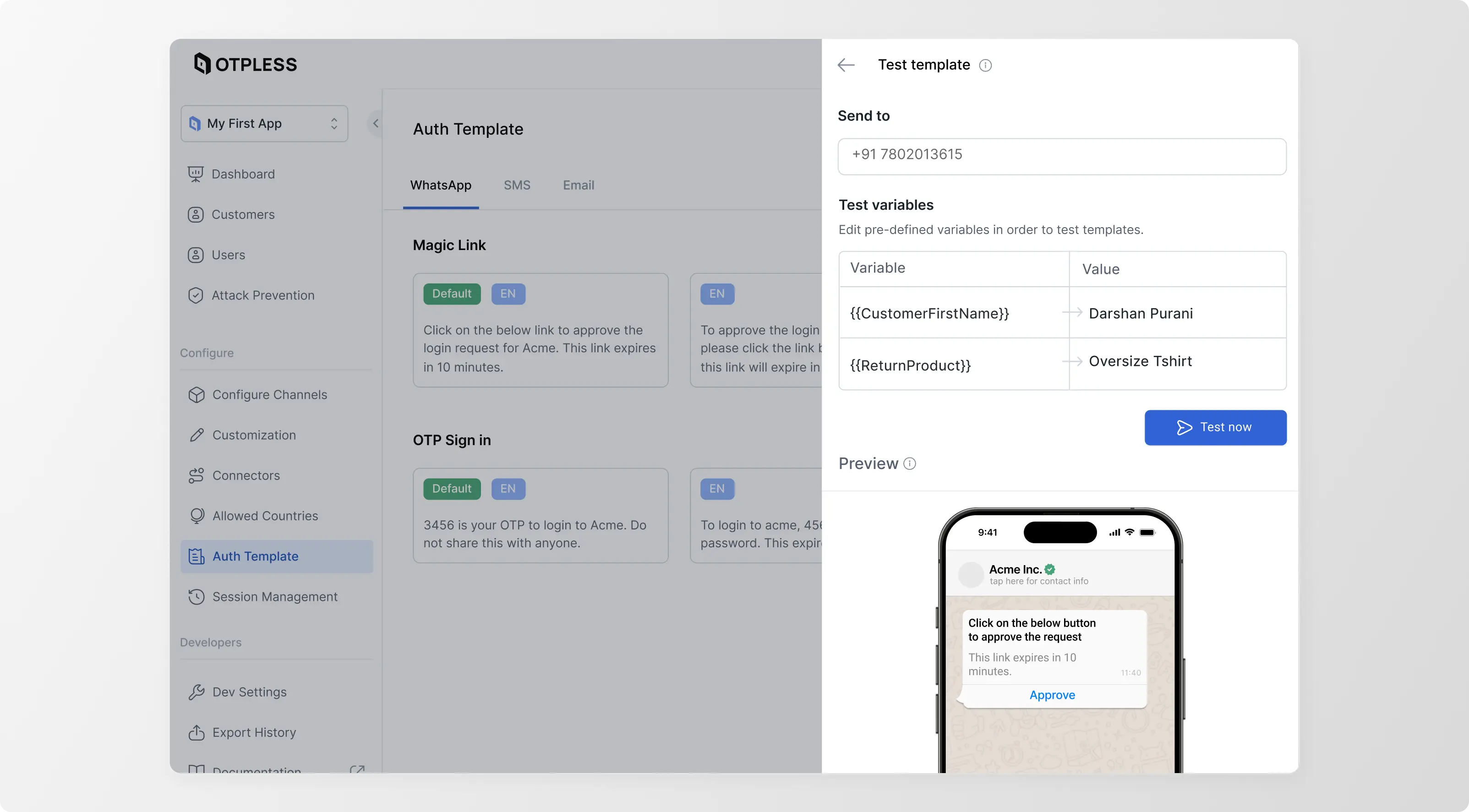Image resolution: width=1469 pixels, height=812 pixels.
Task: Toggle the EN language badge on OTP template
Action: click(x=508, y=488)
